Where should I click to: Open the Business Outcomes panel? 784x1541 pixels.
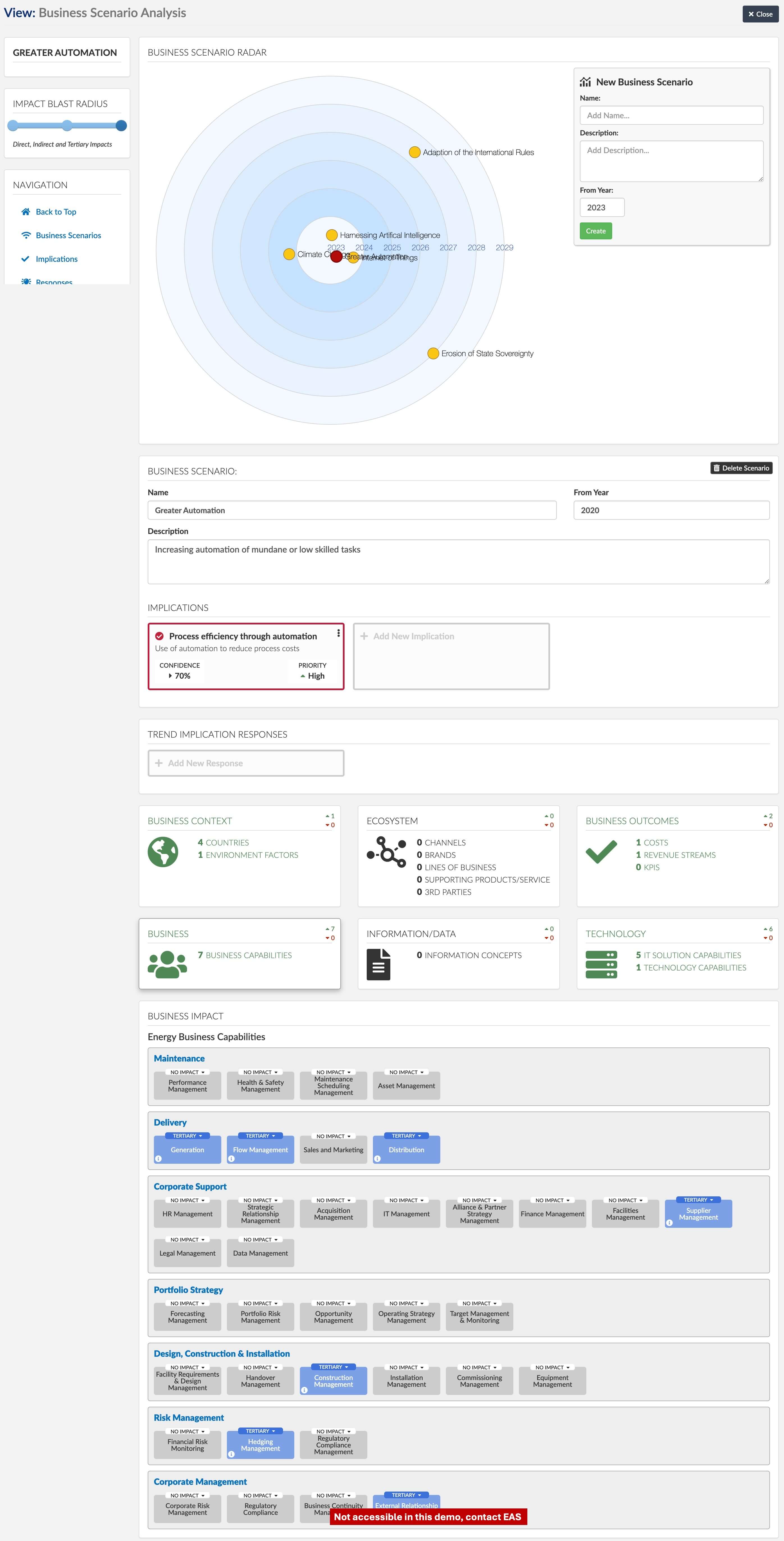[678, 856]
